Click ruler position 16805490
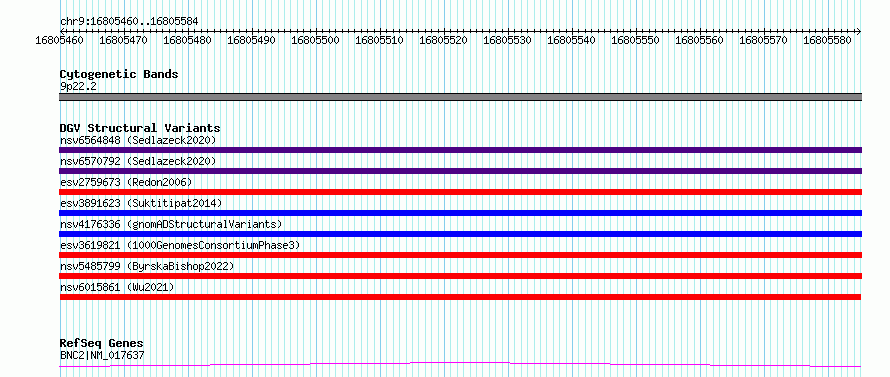 (x=251, y=40)
